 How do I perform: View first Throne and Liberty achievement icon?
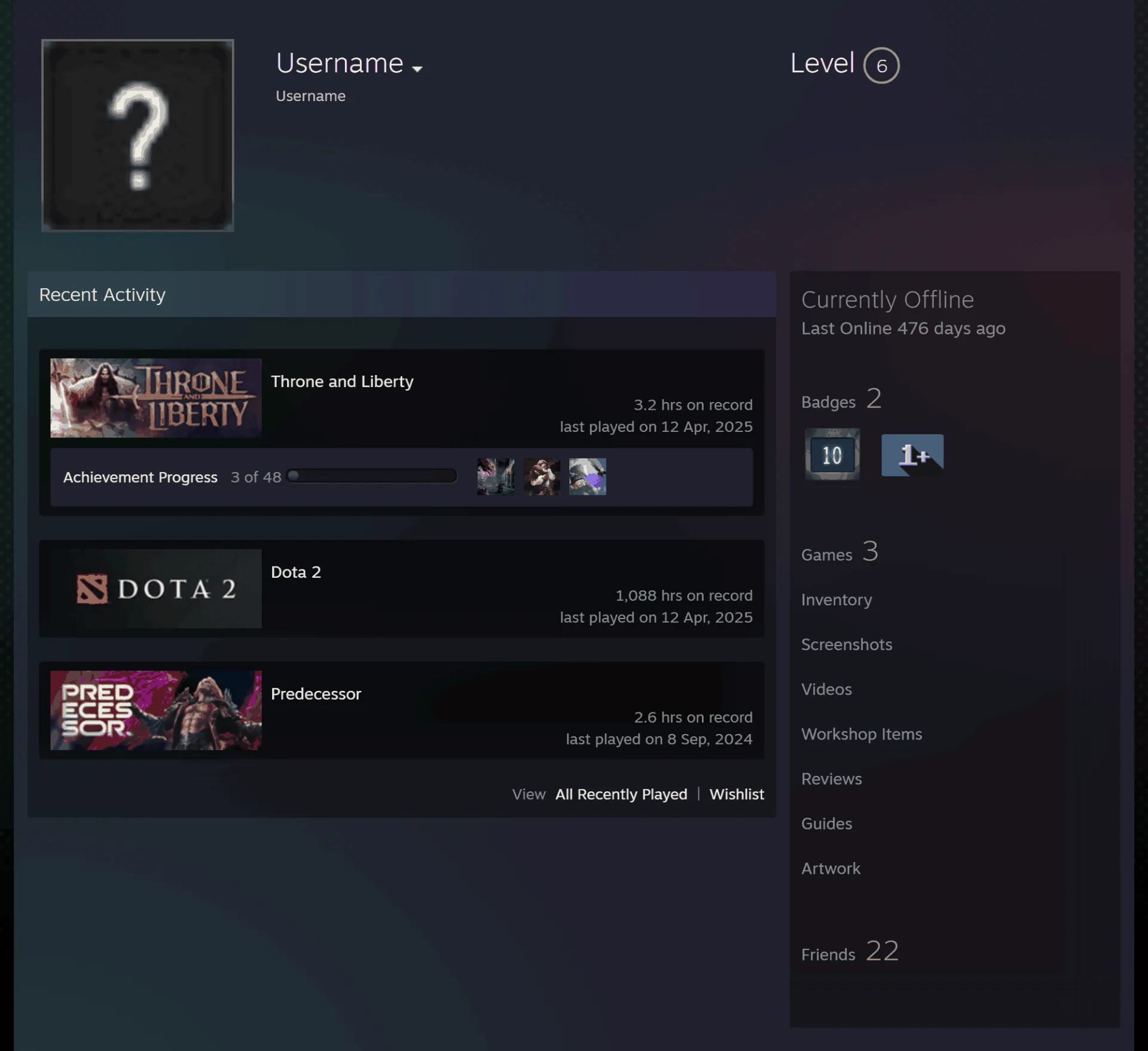(x=496, y=477)
